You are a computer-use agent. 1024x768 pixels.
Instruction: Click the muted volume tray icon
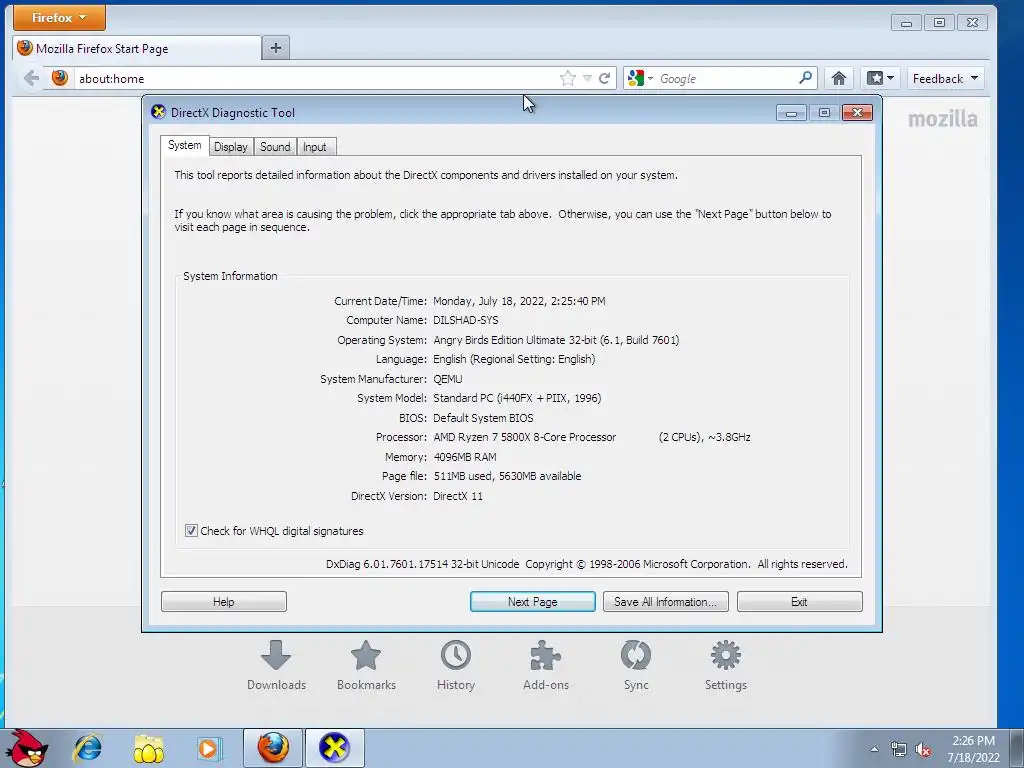tap(923, 750)
